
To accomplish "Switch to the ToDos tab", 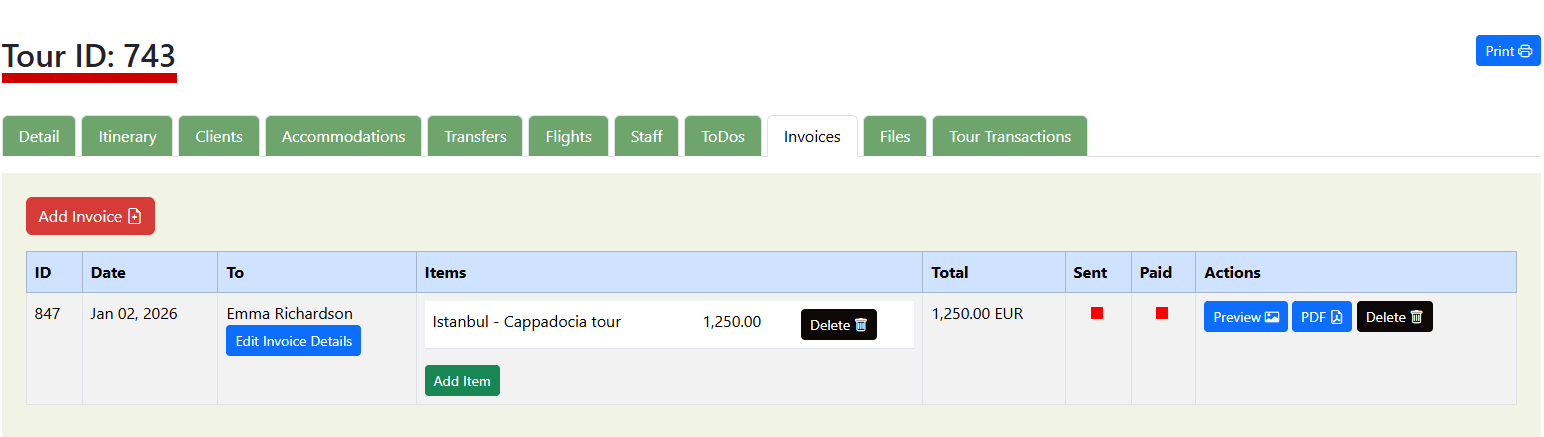I will pos(723,137).
